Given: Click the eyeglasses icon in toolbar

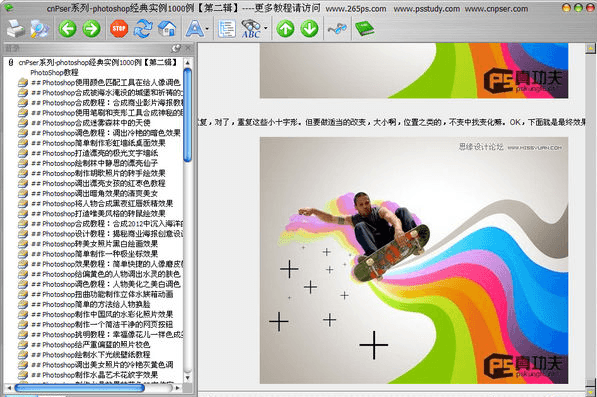Looking at the screenshot, I should (x=337, y=29).
